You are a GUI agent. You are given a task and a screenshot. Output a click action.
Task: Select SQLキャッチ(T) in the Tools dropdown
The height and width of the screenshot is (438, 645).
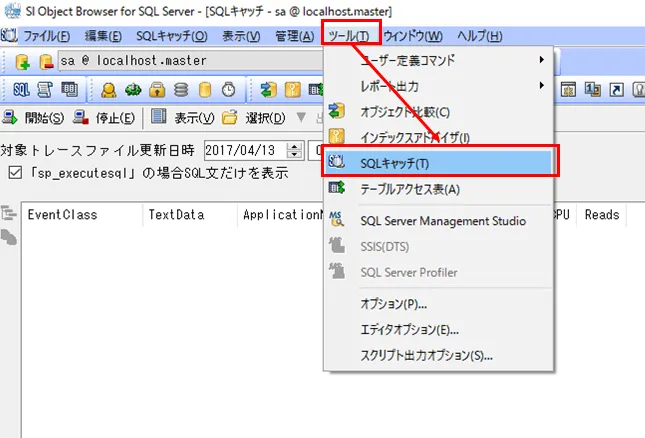439,163
